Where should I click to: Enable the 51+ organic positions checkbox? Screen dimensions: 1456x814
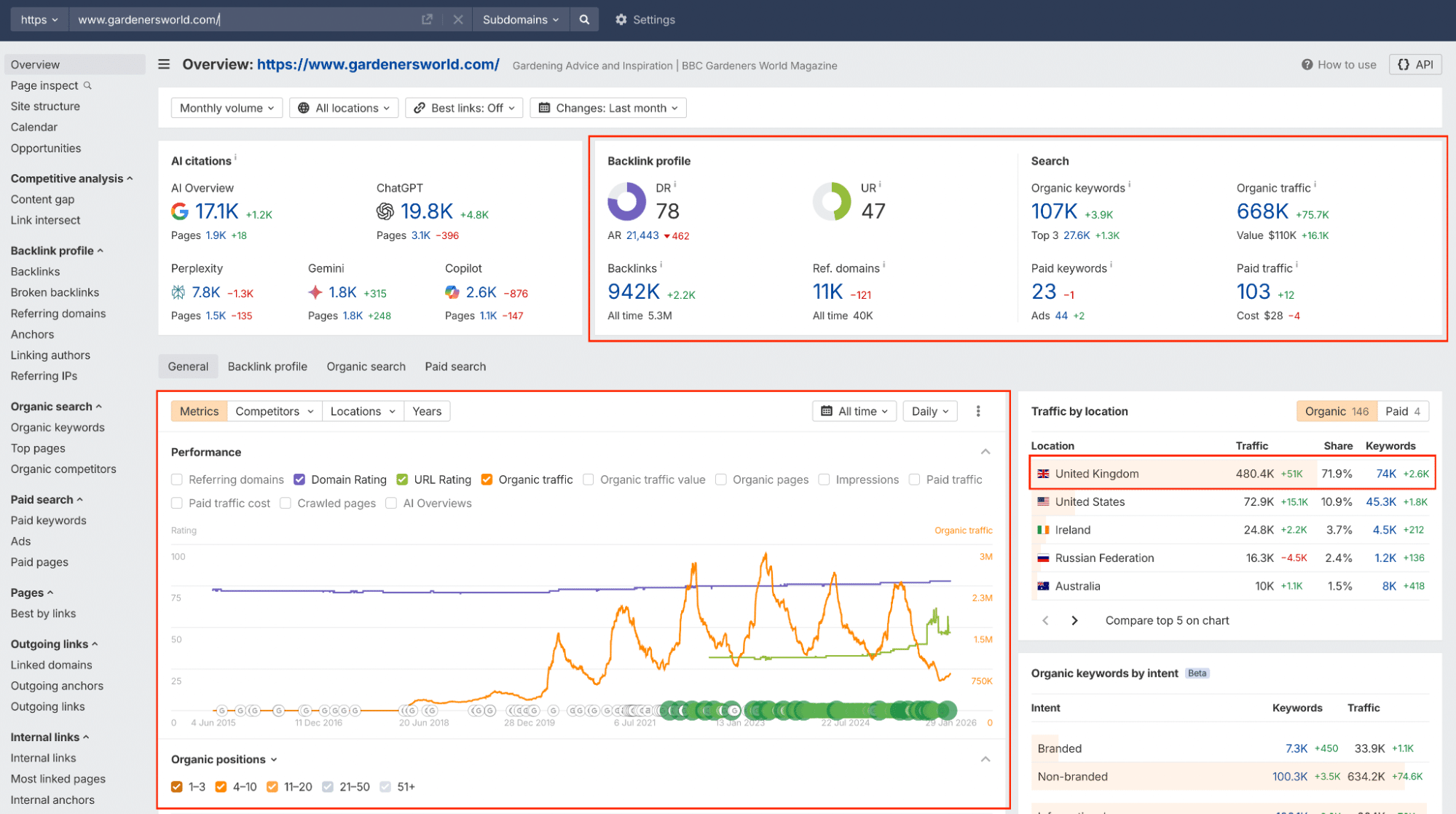point(387,787)
